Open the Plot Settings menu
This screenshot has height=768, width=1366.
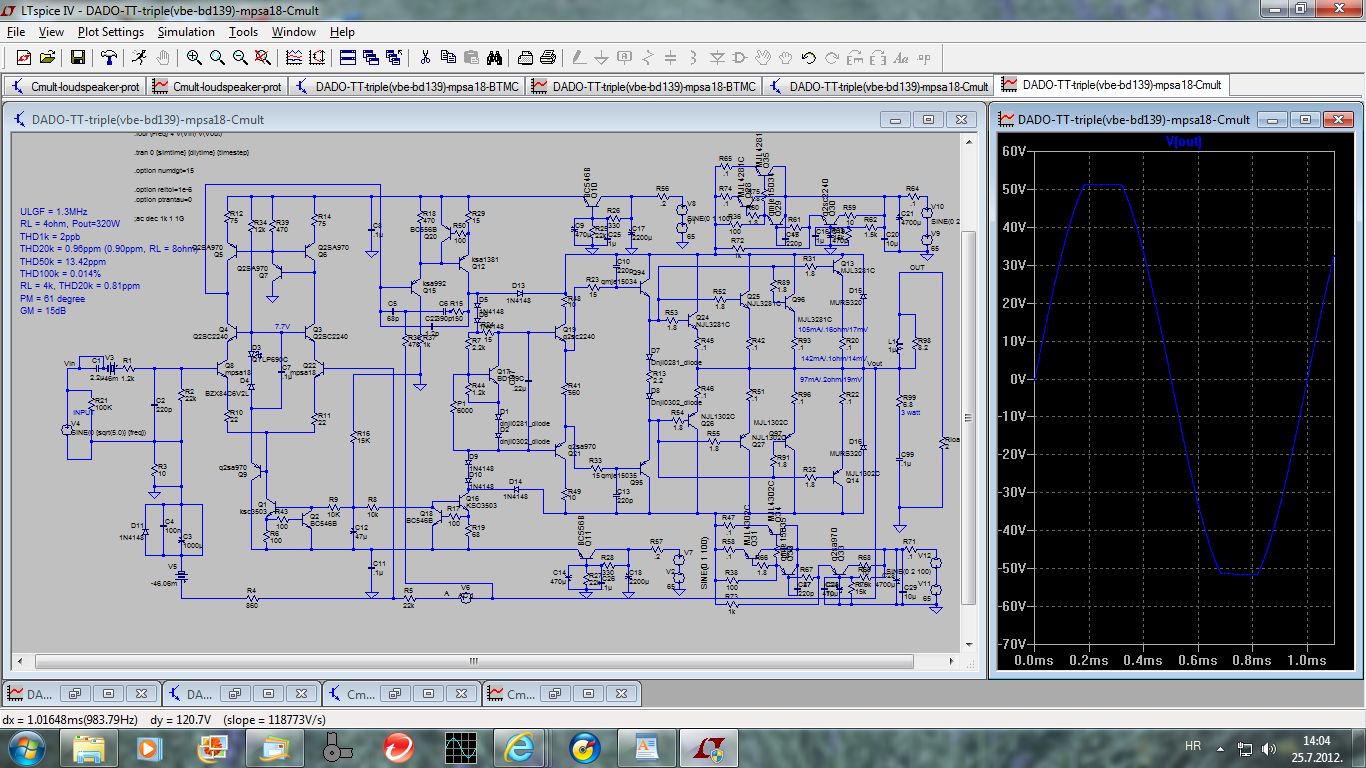click(111, 32)
